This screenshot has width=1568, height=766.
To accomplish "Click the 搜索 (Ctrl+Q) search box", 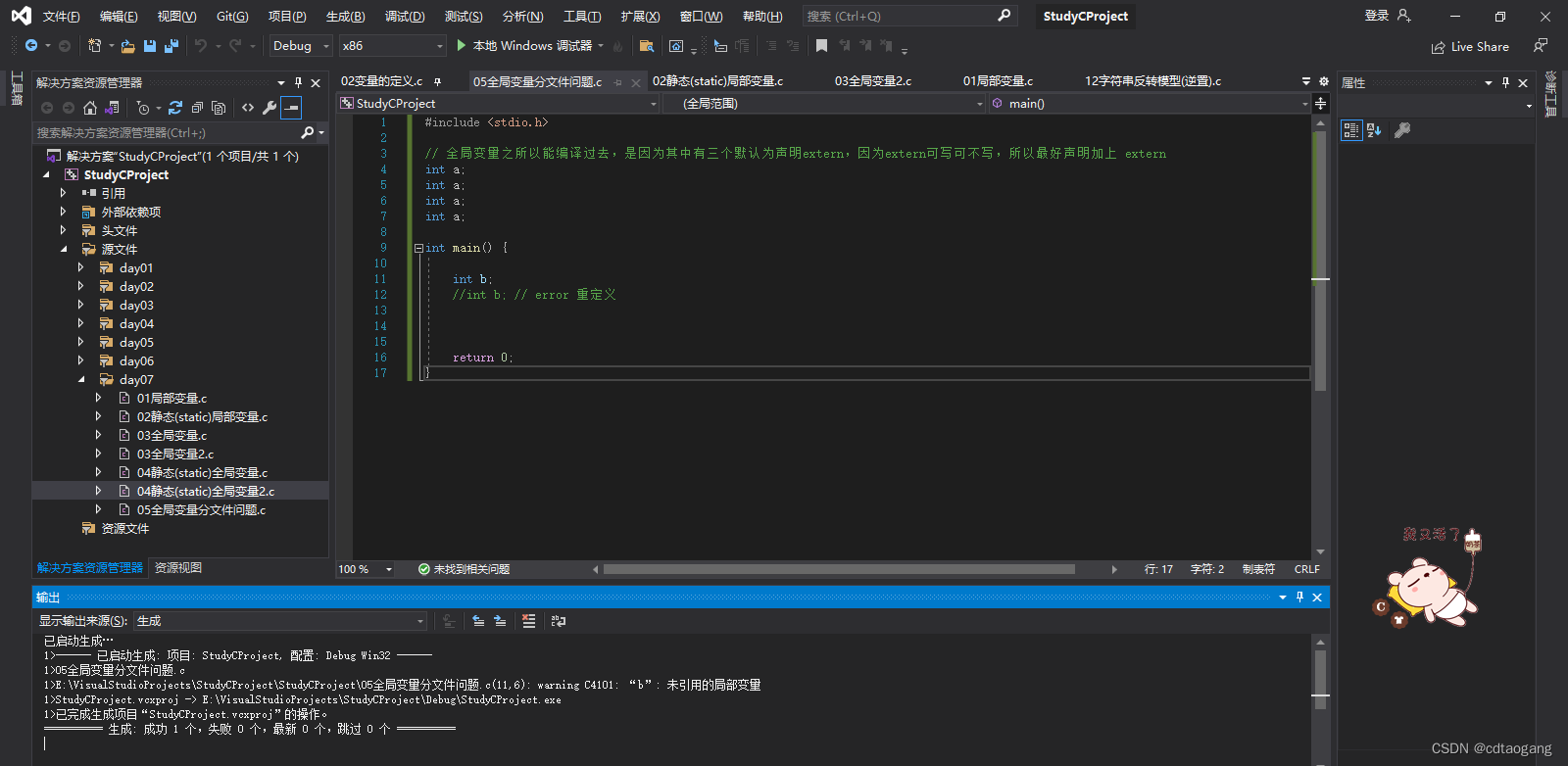I will 909,17.
